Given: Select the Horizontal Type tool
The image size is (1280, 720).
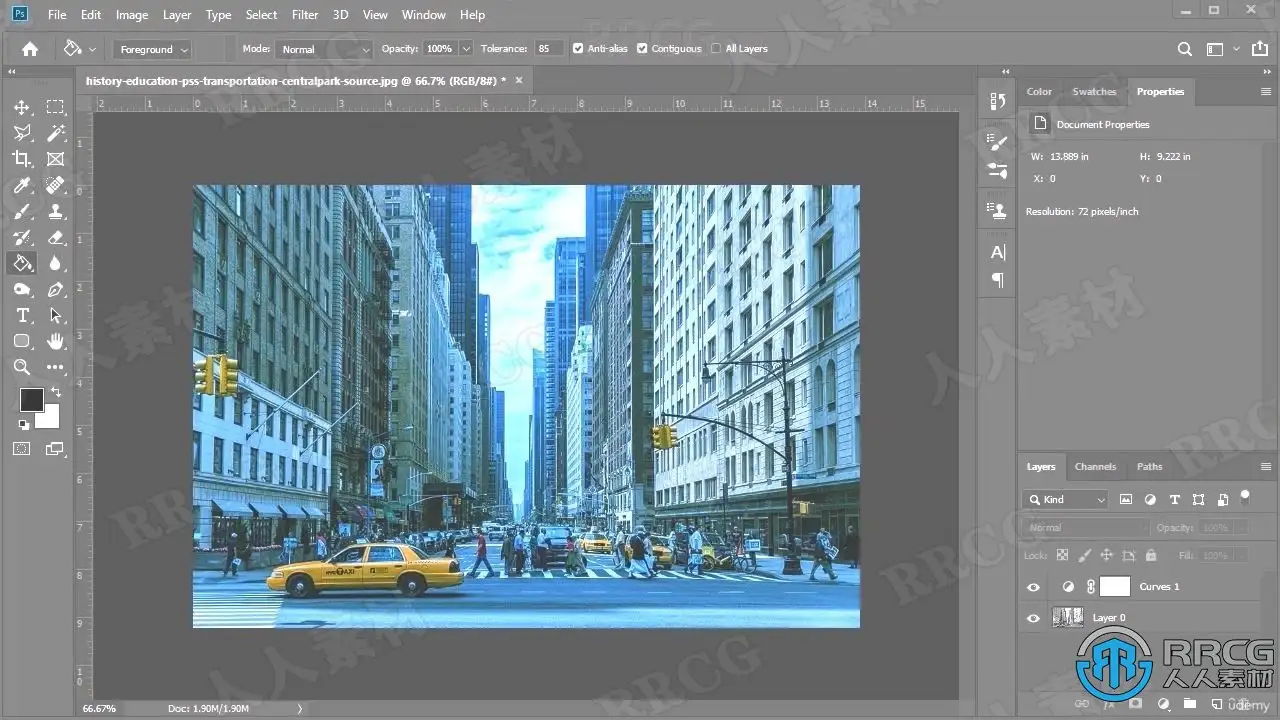Looking at the screenshot, I should click(x=22, y=315).
